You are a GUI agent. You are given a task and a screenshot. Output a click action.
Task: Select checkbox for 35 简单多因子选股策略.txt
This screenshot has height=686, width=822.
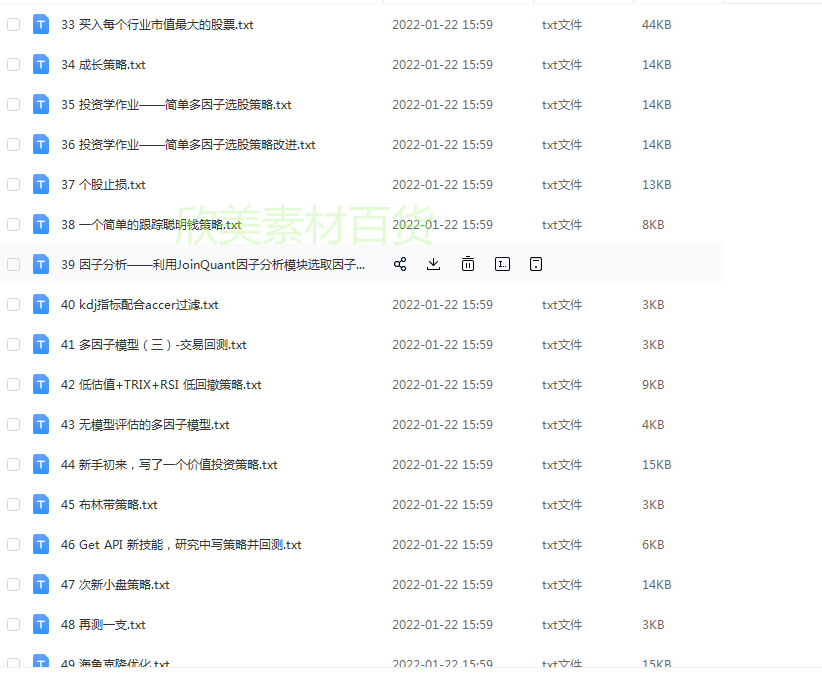(x=14, y=104)
